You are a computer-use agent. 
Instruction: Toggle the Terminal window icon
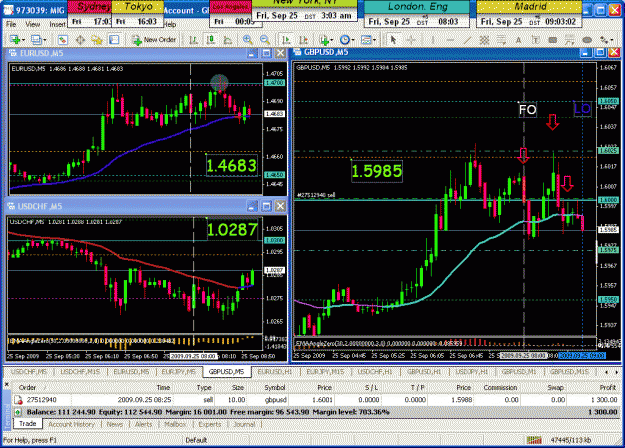[114, 39]
